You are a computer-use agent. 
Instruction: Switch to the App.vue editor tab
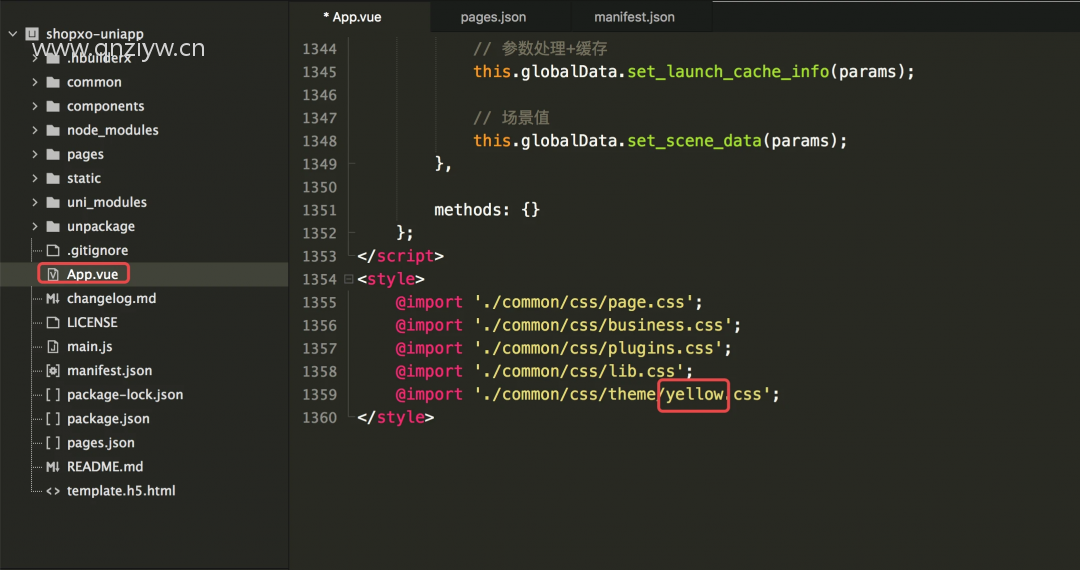tap(360, 17)
